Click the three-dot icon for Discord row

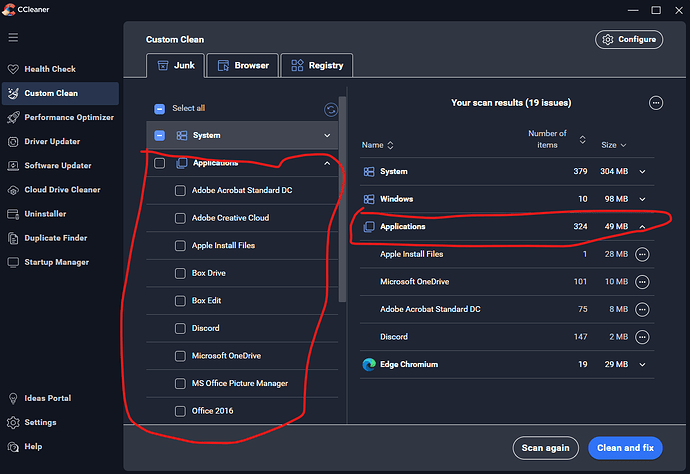642,337
